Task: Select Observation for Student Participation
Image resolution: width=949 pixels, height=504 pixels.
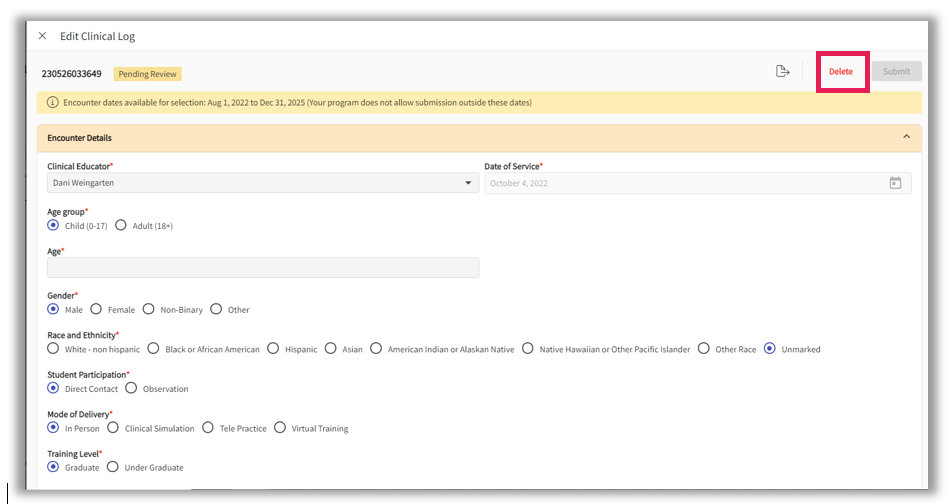Action: [x=131, y=389]
